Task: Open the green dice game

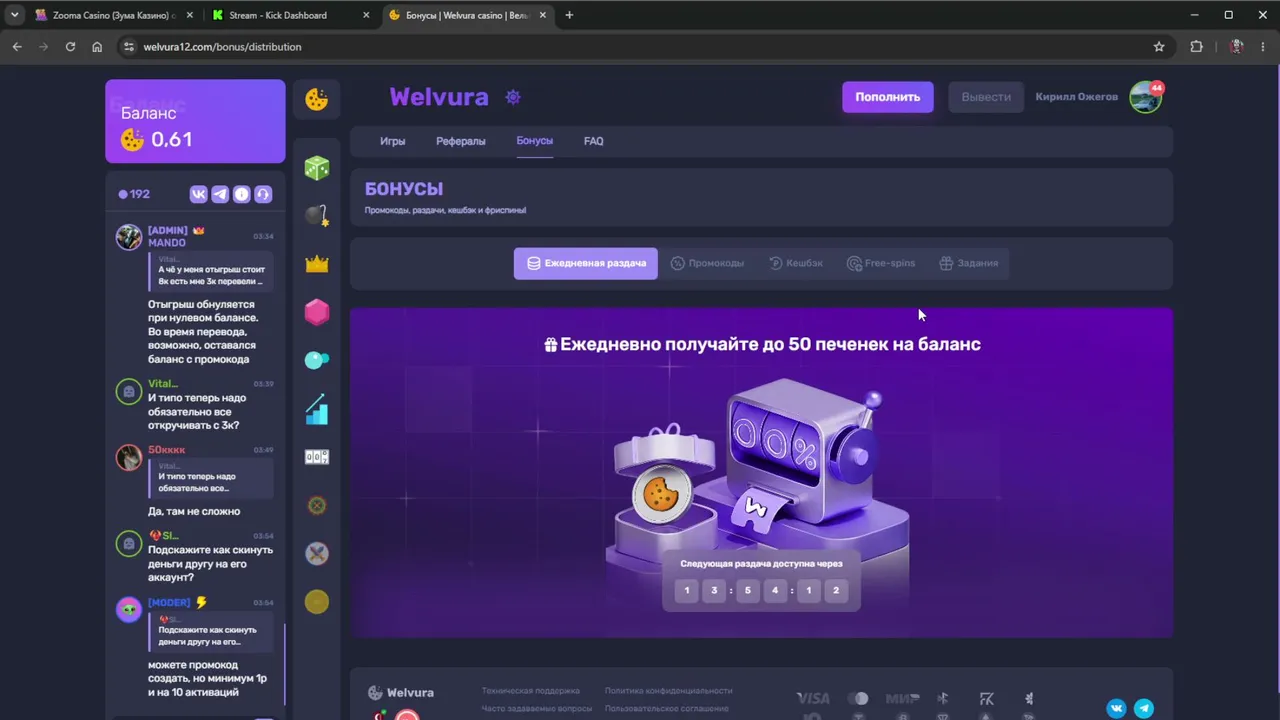Action: click(x=317, y=167)
